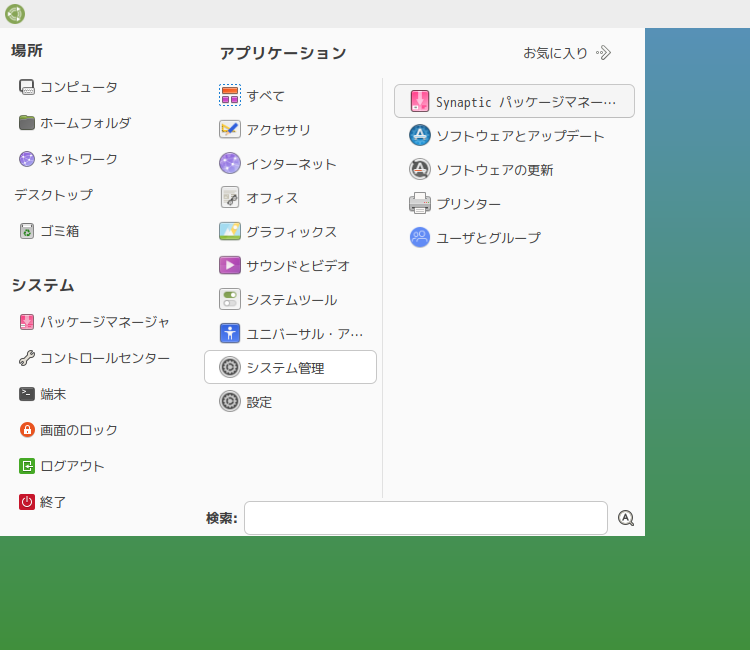This screenshot has width=750, height=650.
Task: Click the 検索 search input field
Action: (426, 518)
